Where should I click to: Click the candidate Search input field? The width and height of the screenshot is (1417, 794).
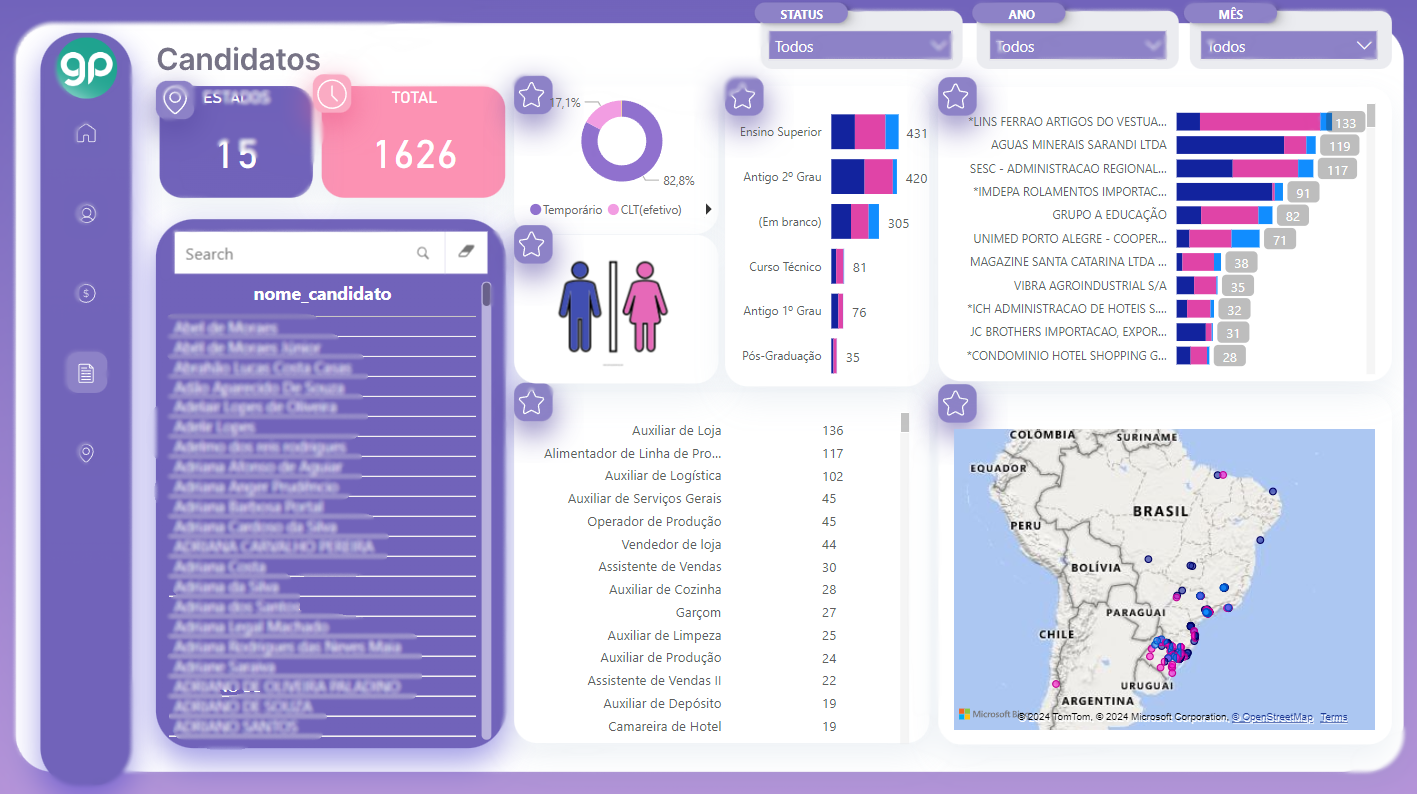[295, 254]
